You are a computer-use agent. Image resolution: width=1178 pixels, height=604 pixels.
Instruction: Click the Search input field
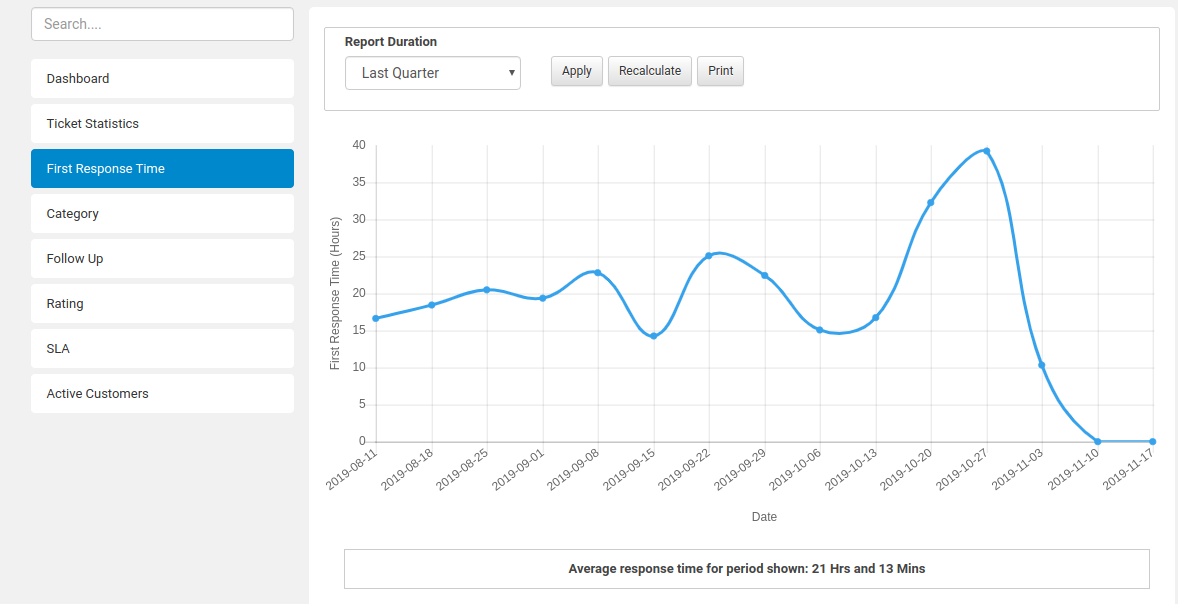(162, 24)
